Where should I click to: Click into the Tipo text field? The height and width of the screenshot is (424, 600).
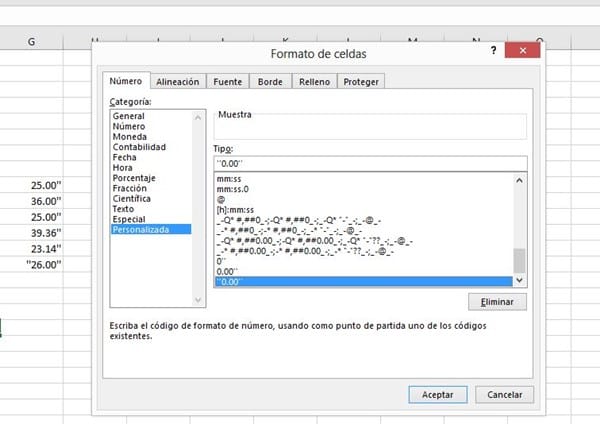370,163
